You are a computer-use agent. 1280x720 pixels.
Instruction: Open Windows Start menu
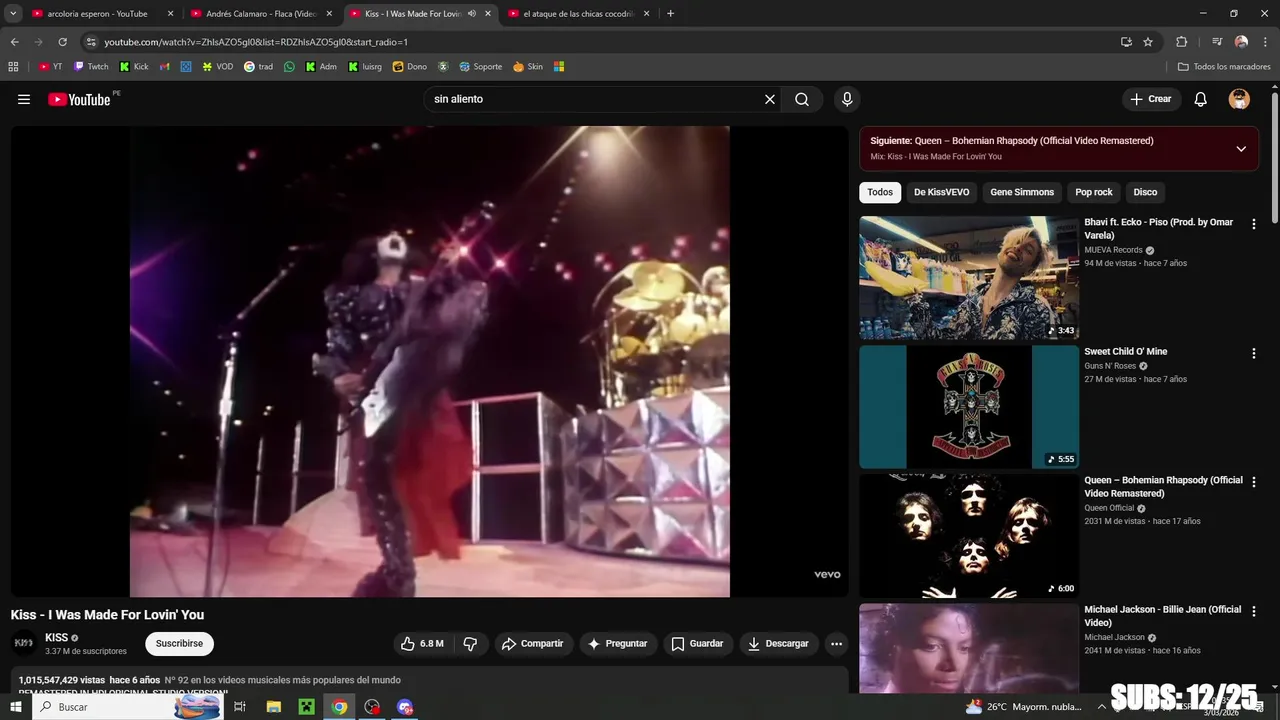point(15,707)
